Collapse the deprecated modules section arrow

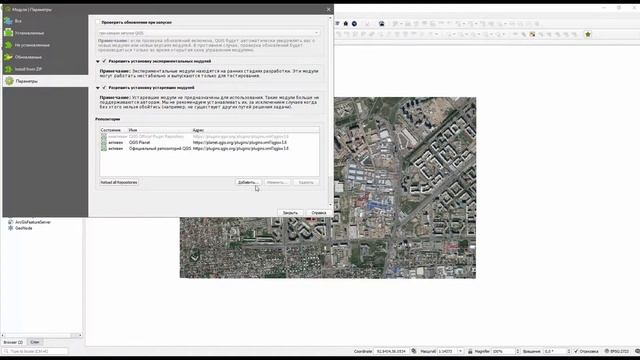(x=98, y=88)
